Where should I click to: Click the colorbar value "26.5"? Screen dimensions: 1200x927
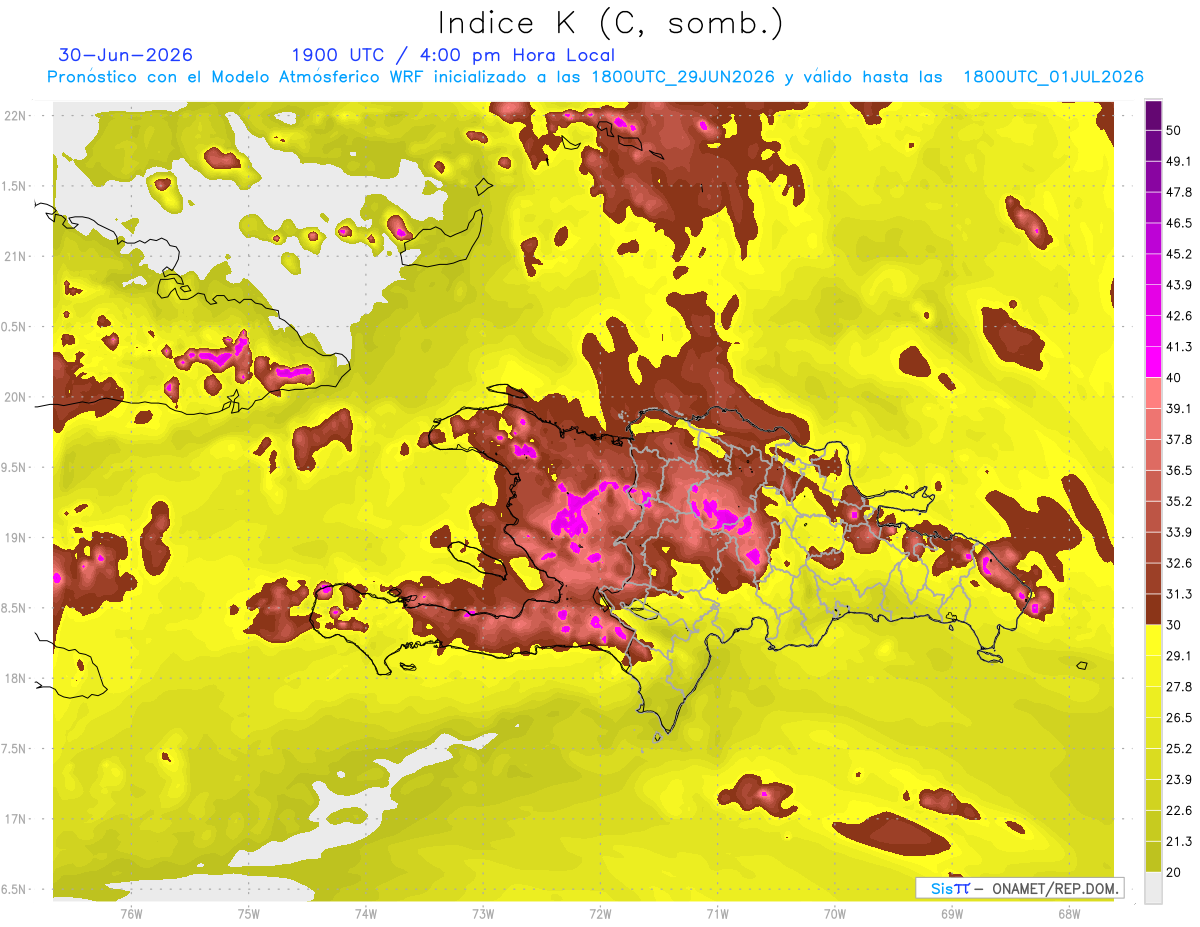(x=1178, y=718)
